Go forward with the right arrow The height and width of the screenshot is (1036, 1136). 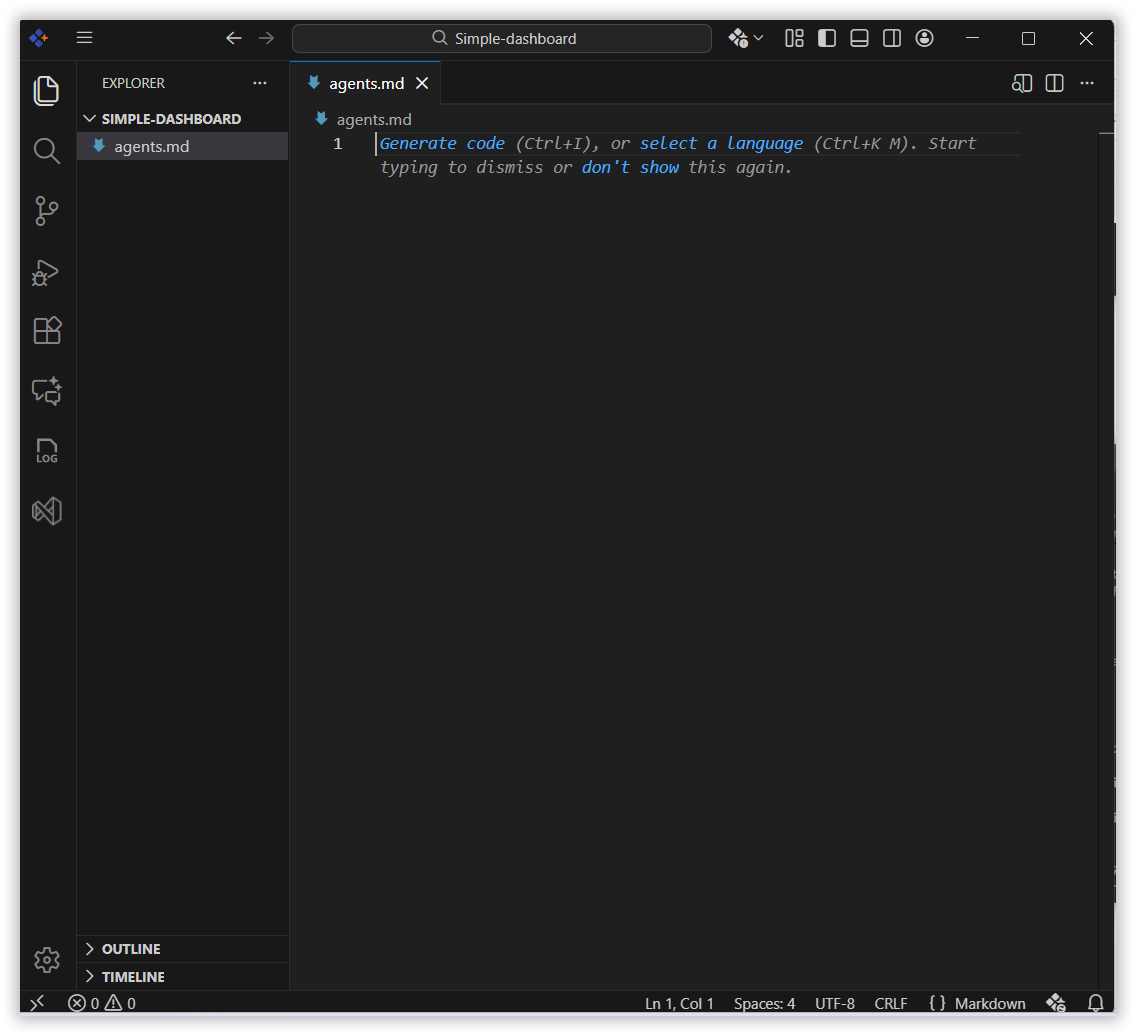pos(267,38)
